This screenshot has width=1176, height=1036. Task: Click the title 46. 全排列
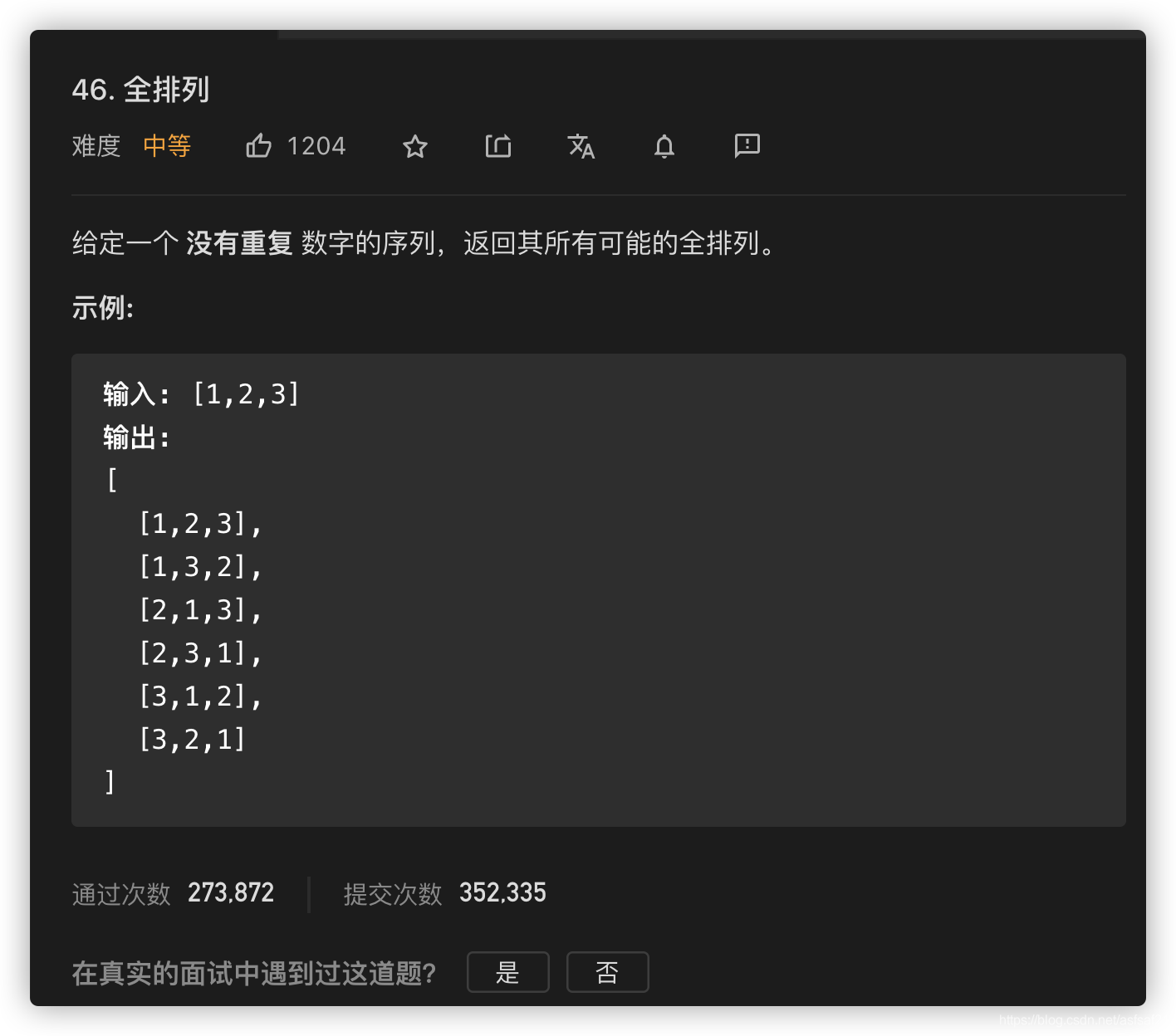[142, 90]
